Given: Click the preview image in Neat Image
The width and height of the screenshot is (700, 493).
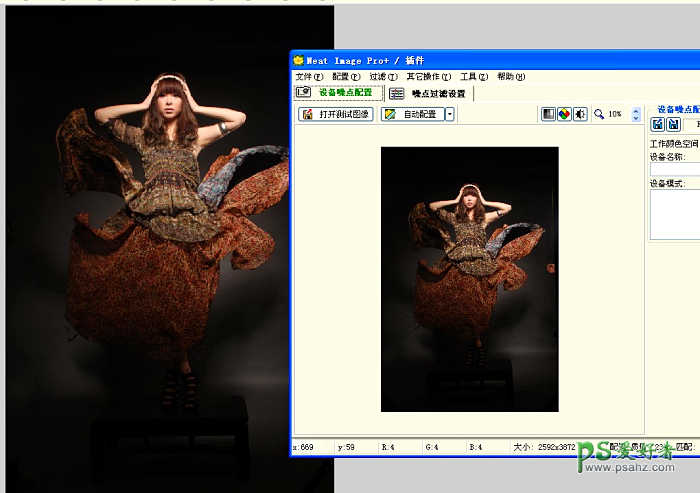Looking at the screenshot, I should click(469, 278).
